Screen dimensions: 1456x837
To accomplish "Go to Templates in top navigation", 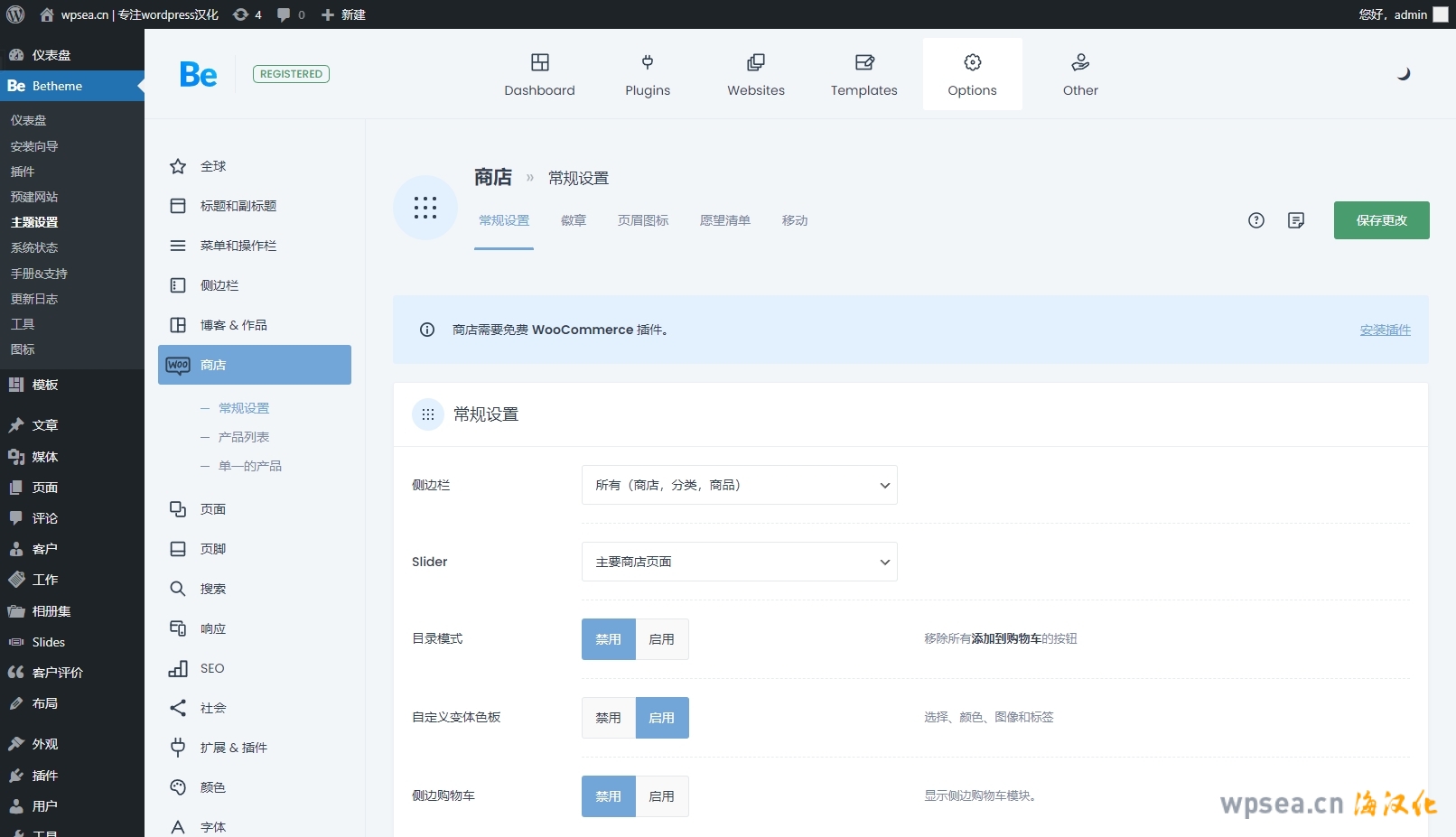I will pyautogui.click(x=863, y=74).
